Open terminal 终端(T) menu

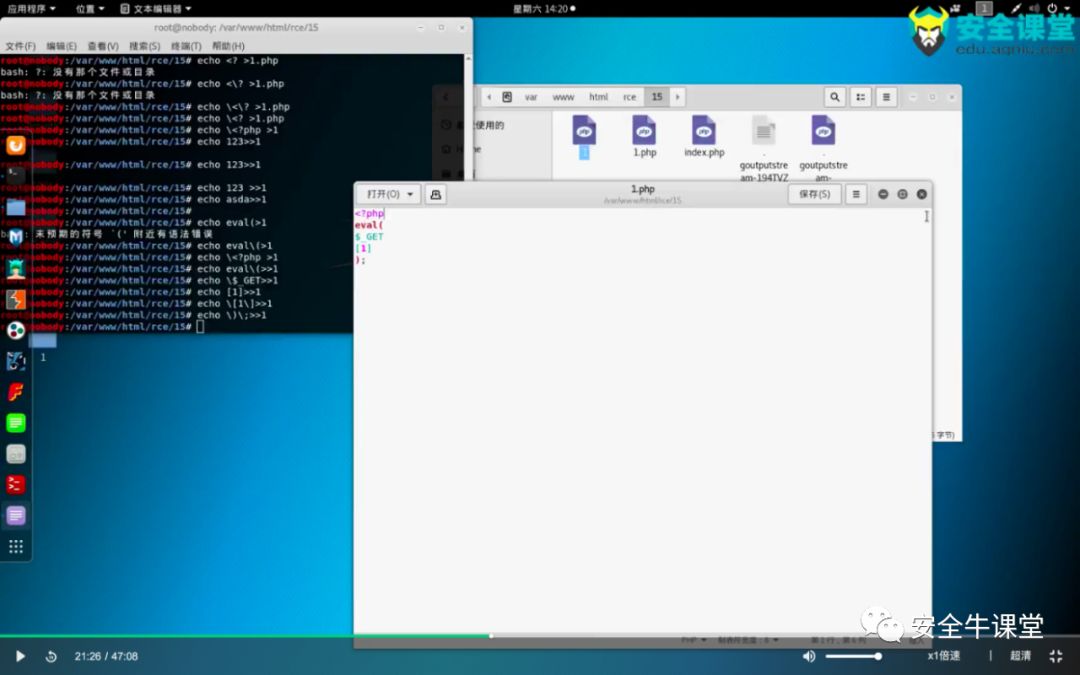[x=186, y=45]
